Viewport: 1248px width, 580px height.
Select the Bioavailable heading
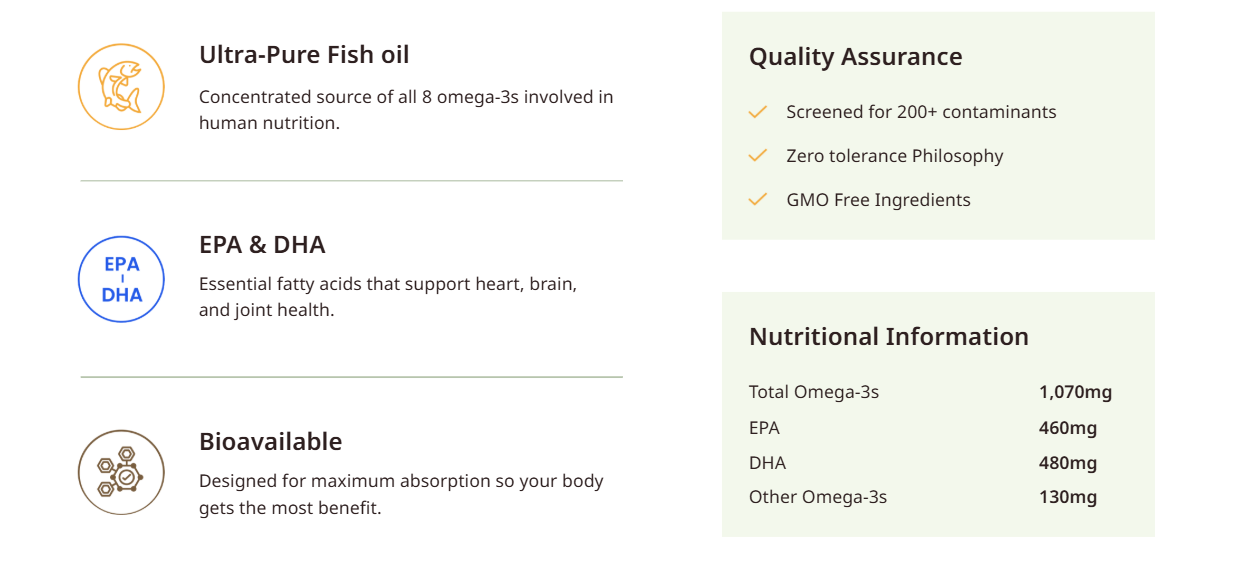click(270, 441)
